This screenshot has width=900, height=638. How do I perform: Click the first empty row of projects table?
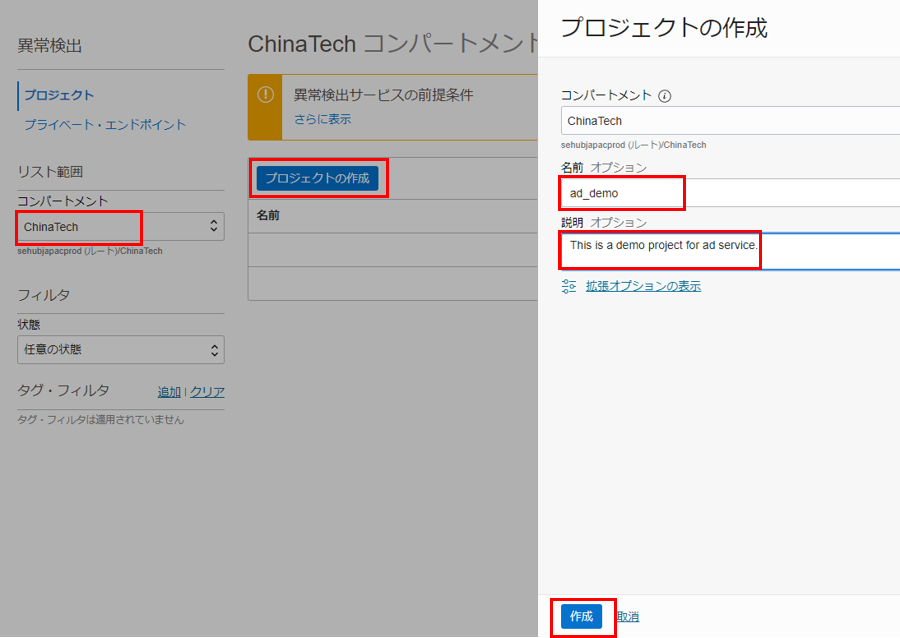(x=392, y=250)
